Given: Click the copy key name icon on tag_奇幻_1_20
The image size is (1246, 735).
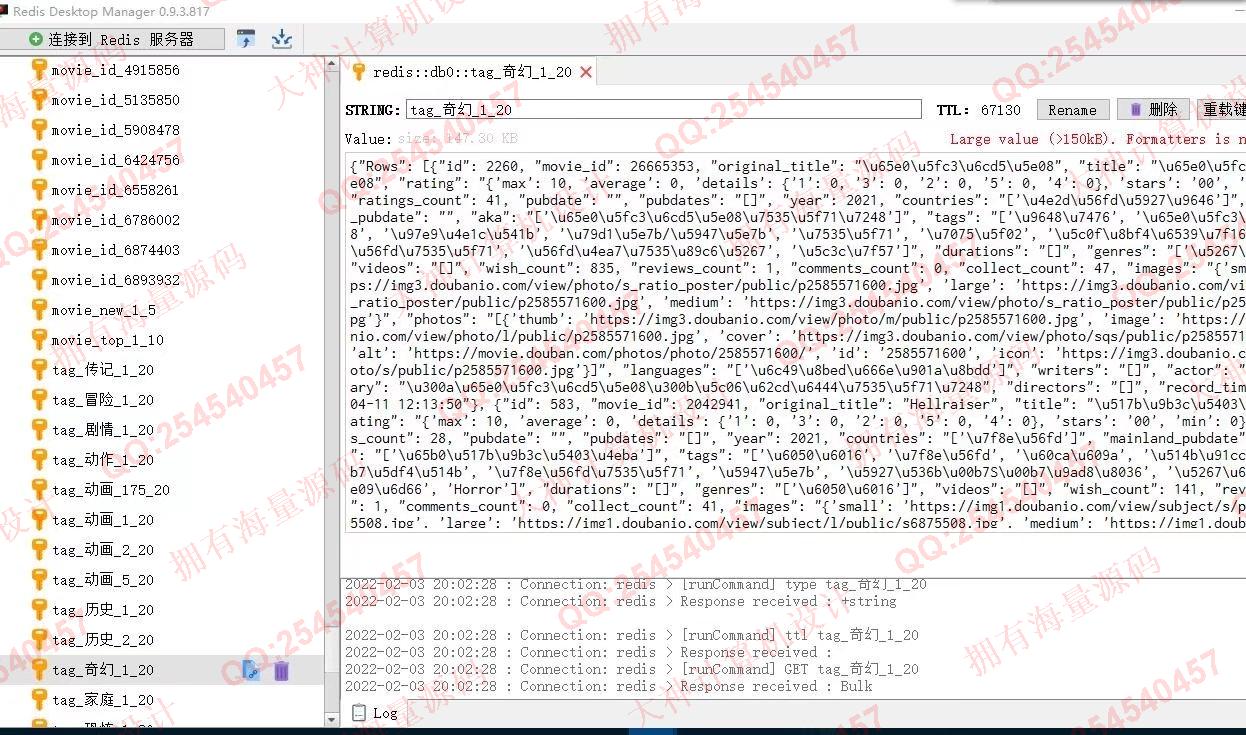Looking at the screenshot, I should pos(251,671).
